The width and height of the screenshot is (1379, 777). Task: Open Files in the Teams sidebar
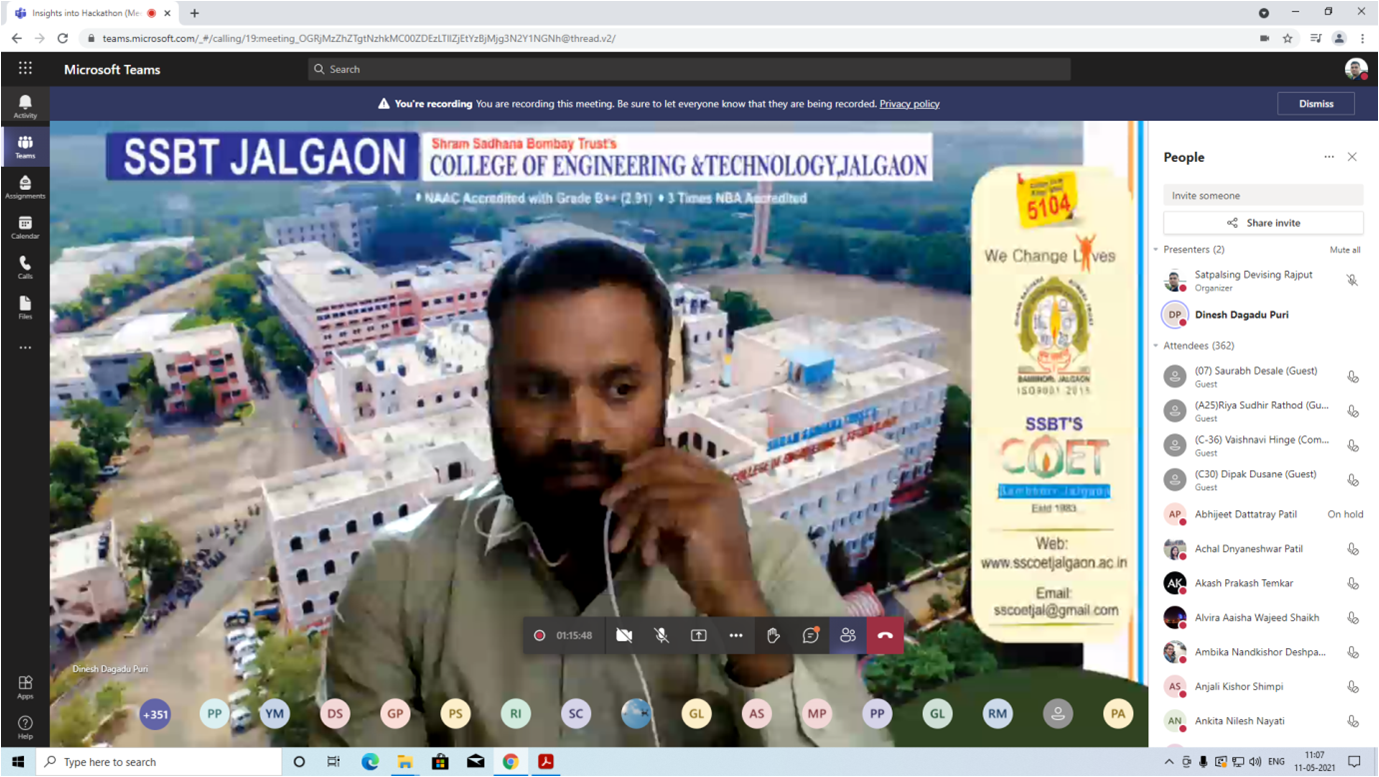pos(25,307)
